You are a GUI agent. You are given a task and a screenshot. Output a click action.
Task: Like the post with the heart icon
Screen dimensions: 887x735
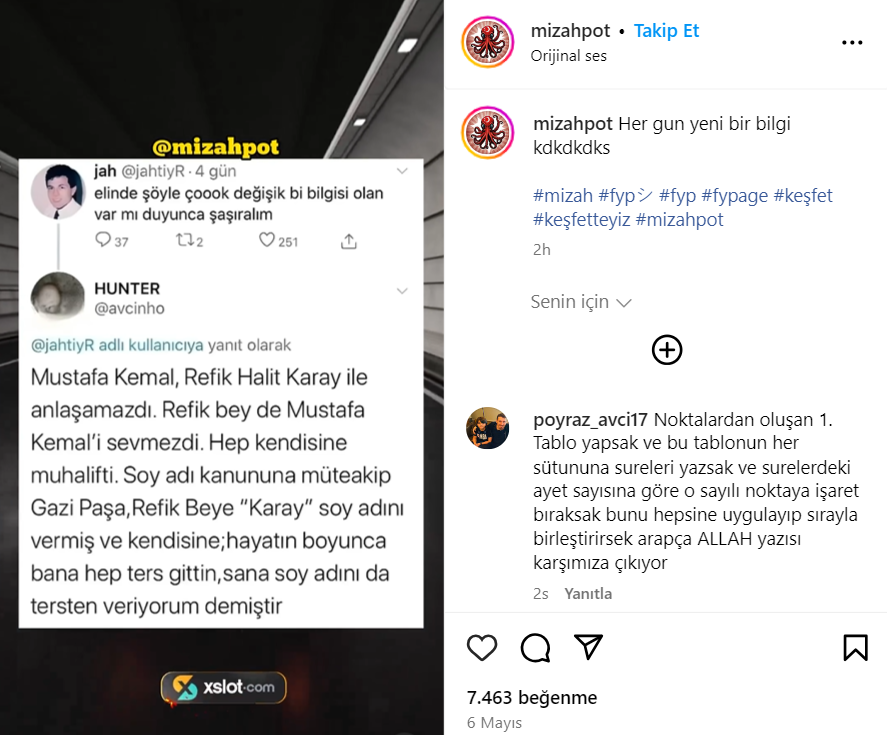click(482, 647)
